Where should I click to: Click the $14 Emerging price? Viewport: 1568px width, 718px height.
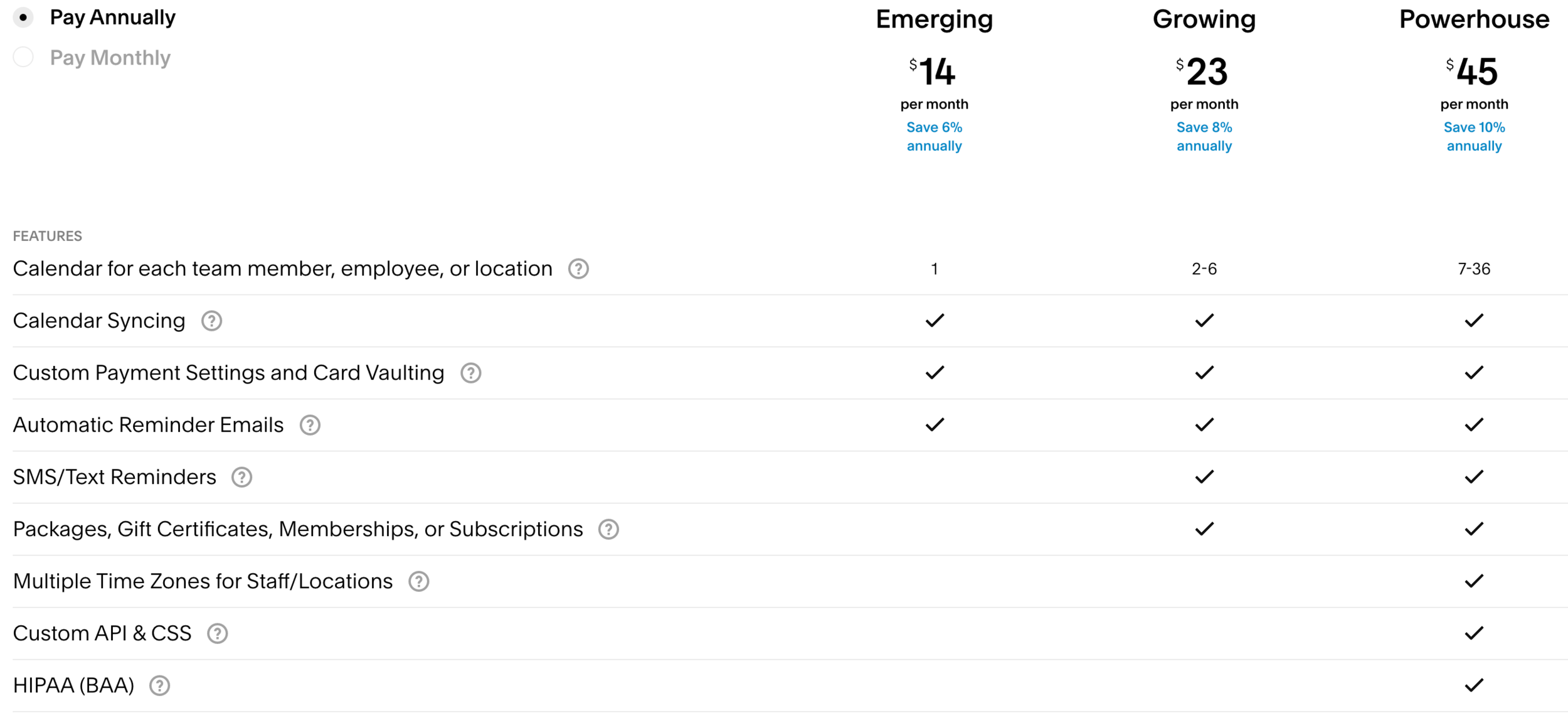pyautogui.click(x=934, y=72)
